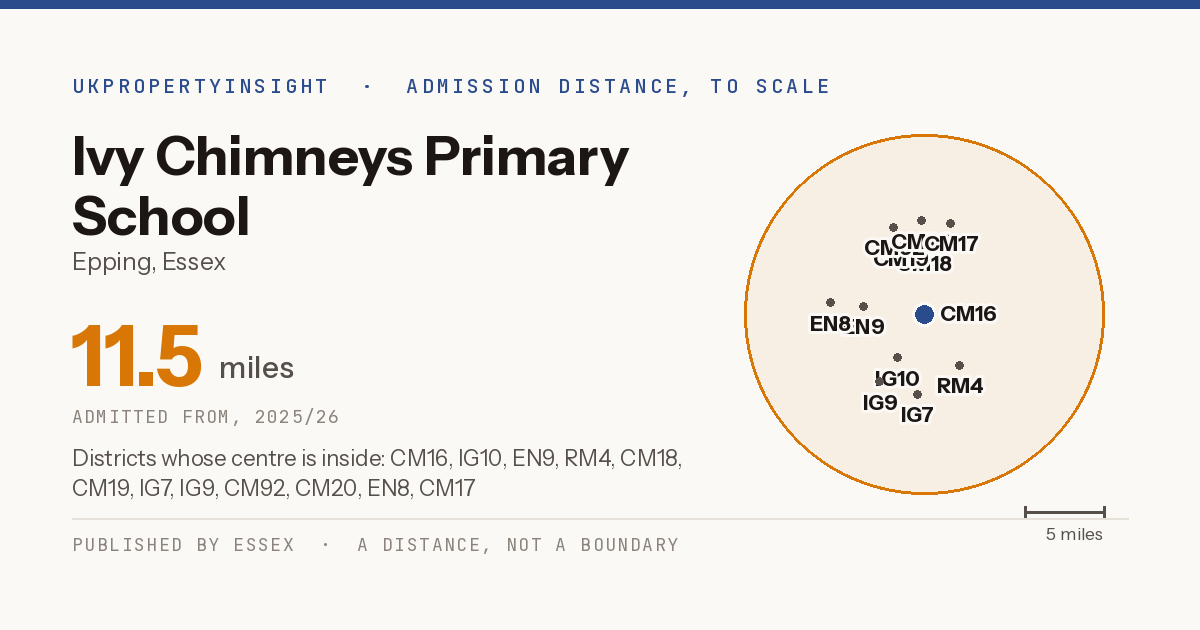Click the EN9 district dot

pyautogui.click(x=863, y=306)
